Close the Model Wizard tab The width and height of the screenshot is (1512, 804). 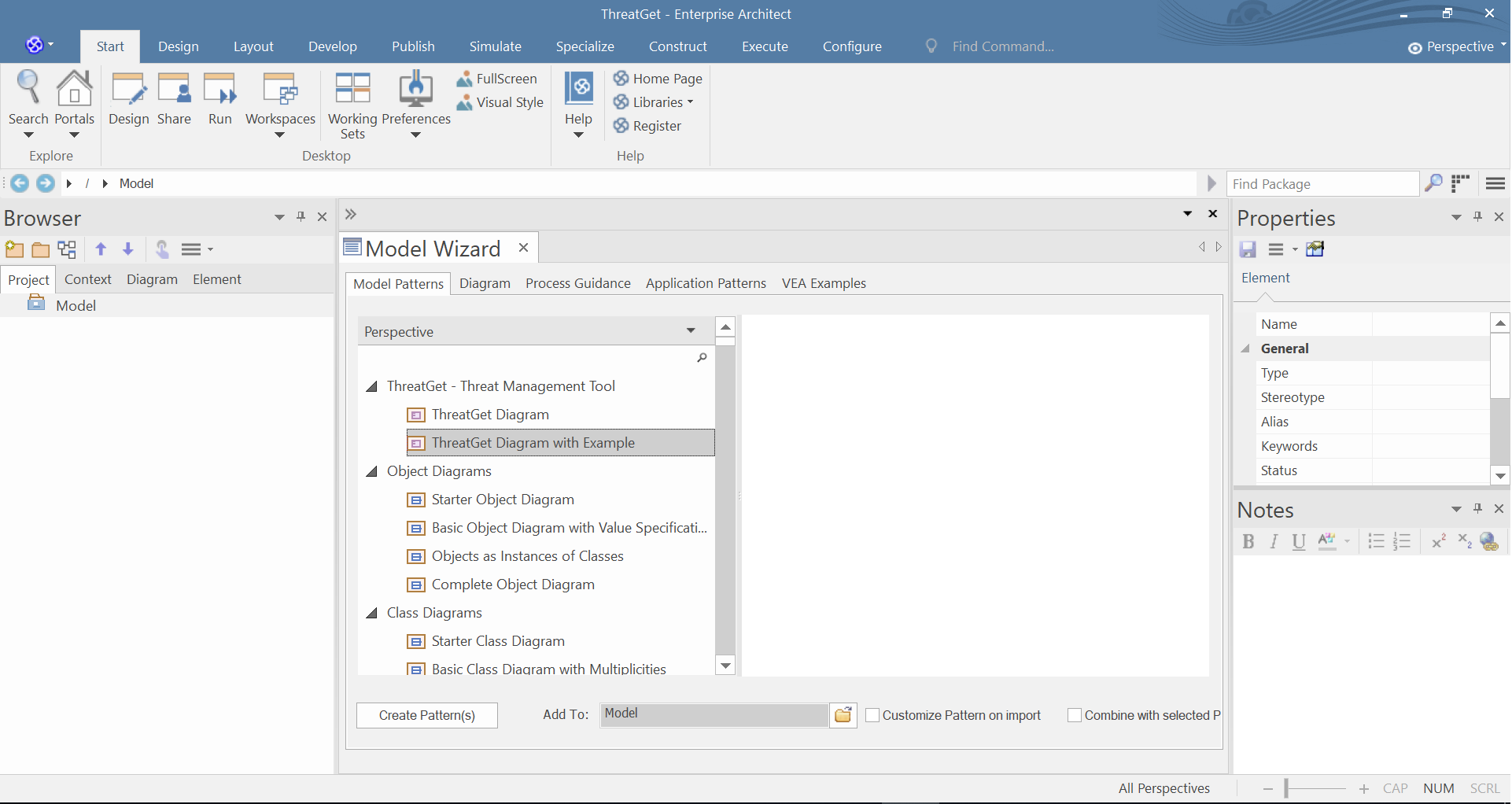click(523, 248)
